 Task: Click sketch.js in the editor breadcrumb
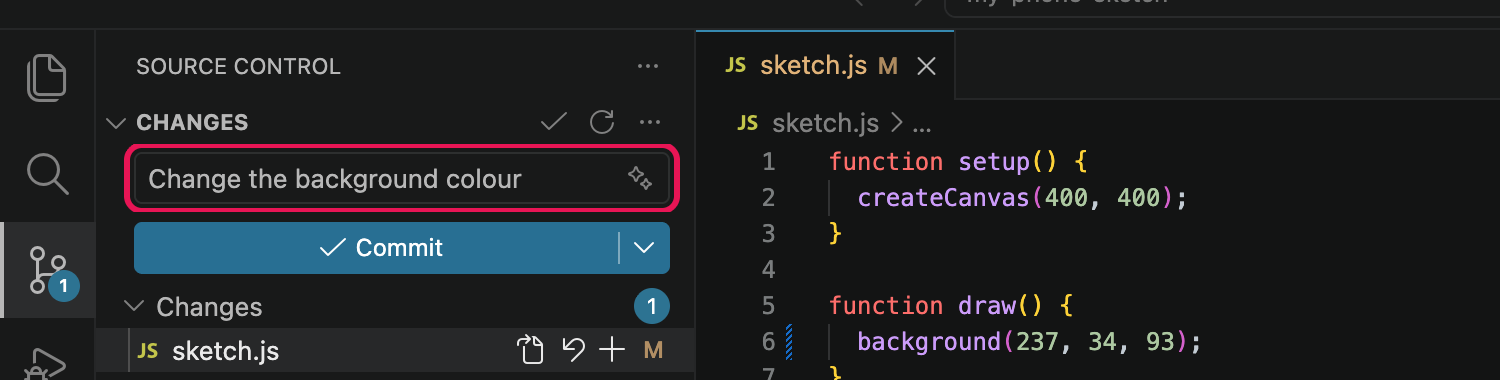[x=825, y=123]
